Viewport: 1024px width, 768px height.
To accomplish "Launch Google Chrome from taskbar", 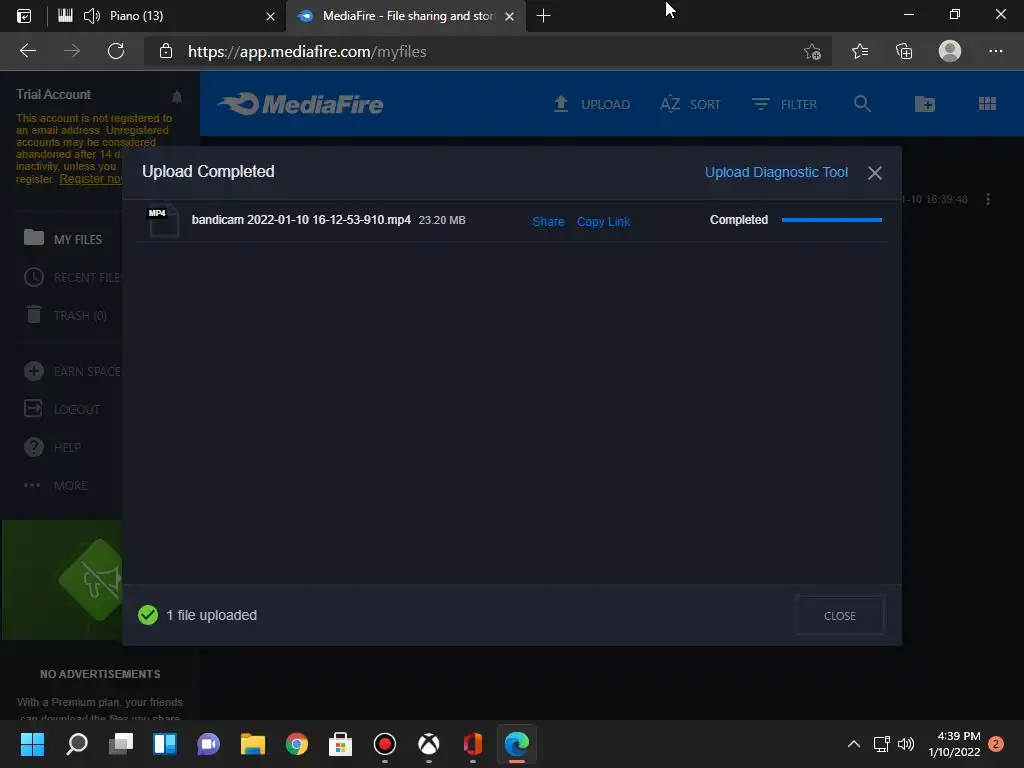I will point(296,744).
